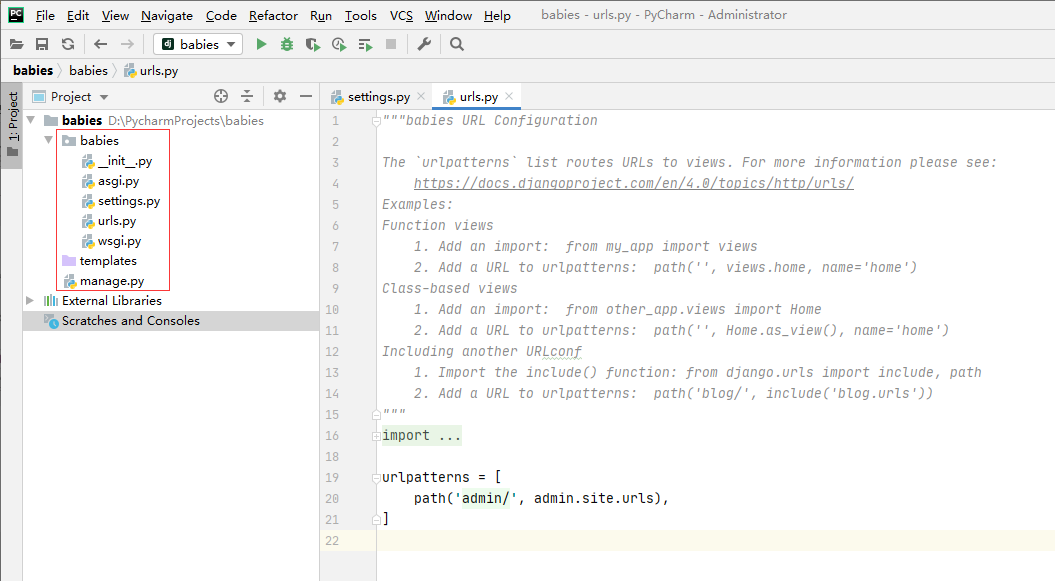Click 'admin/' string on line 20
The image size is (1055, 581).
coord(486,498)
